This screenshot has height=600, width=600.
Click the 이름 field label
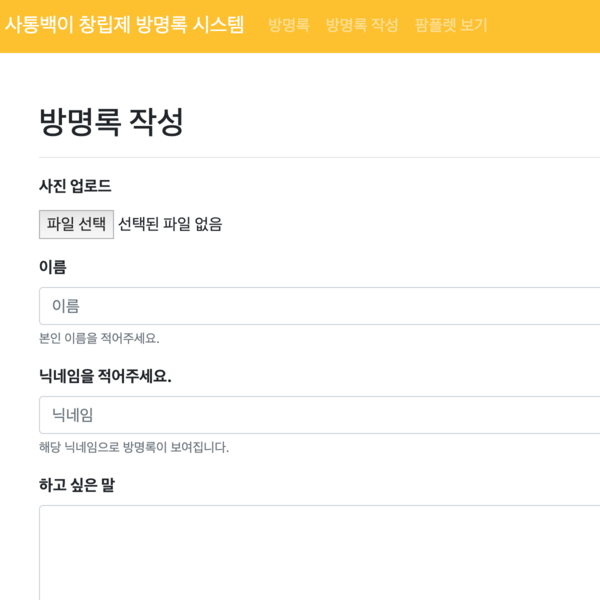coord(53,267)
